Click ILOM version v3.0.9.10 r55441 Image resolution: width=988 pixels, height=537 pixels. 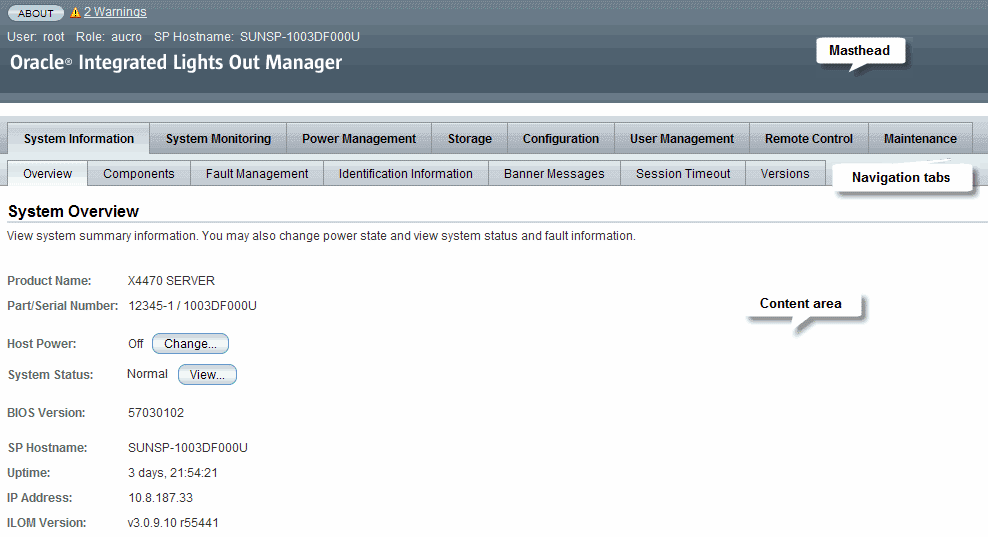tap(173, 523)
